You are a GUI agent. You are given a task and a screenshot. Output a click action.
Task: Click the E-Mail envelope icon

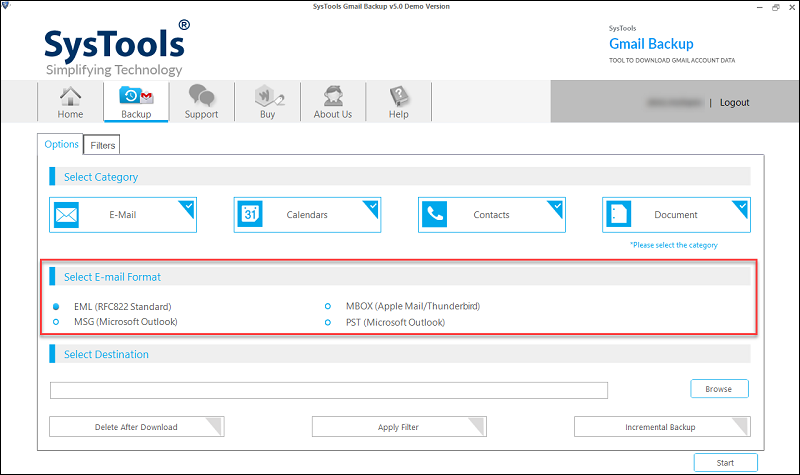coord(66,215)
